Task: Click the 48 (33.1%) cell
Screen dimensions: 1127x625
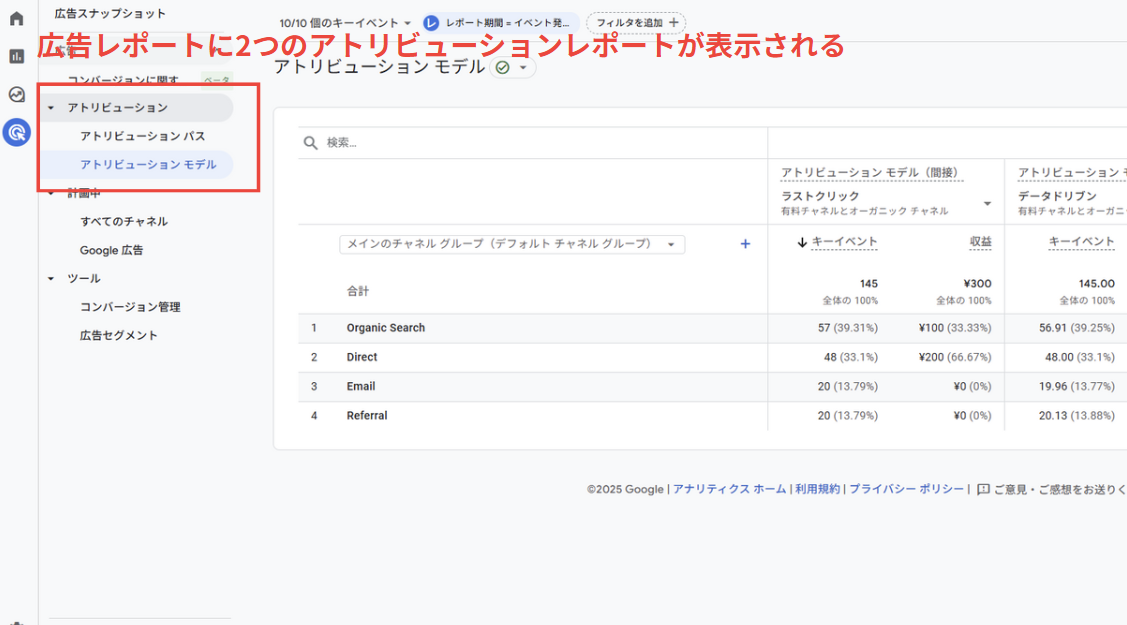Action: pos(851,357)
